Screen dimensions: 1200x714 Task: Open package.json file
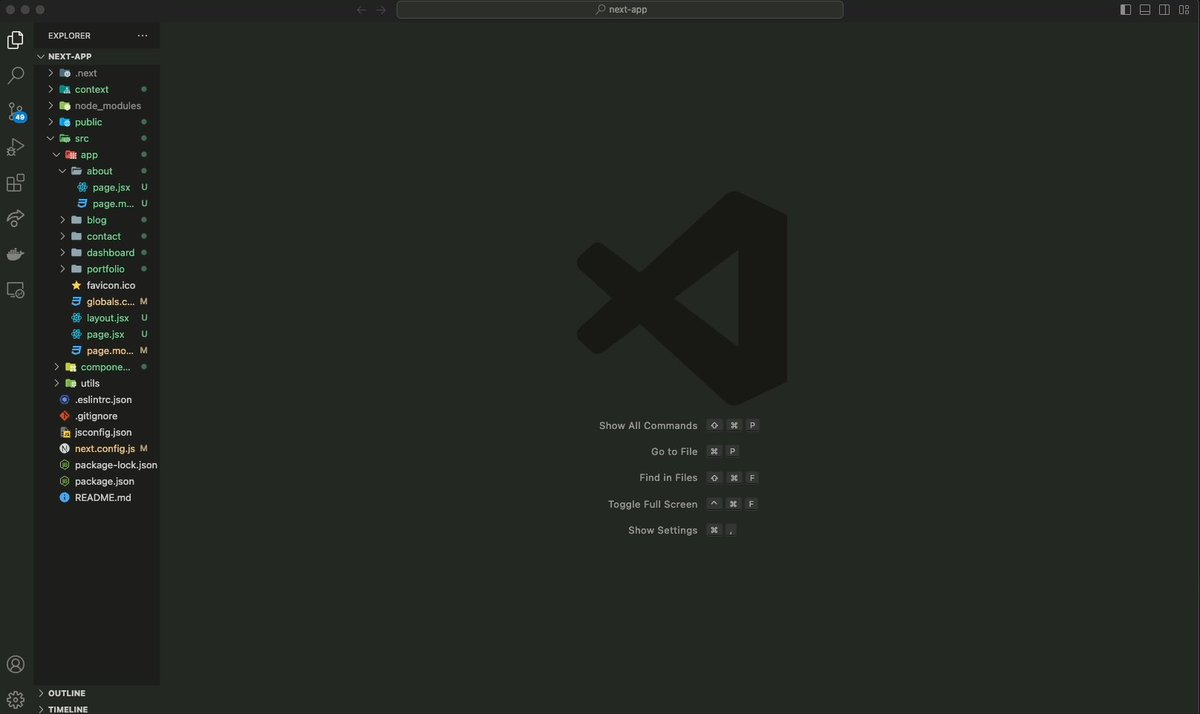[x=97, y=481]
